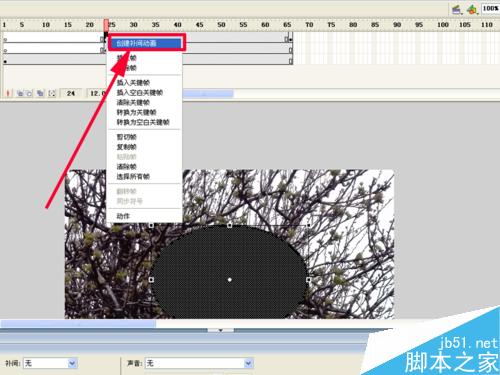Select 插入空白关键帧 menu entry
Viewport: 500px width, 375px height.
140,93
